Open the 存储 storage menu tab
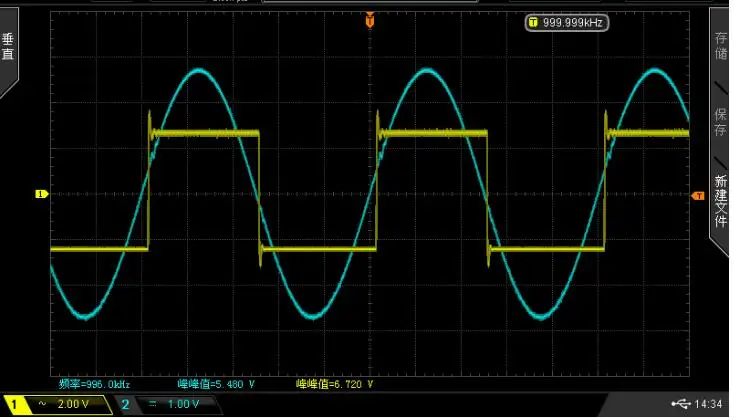This screenshot has height=418, width=734. pos(721,45)
